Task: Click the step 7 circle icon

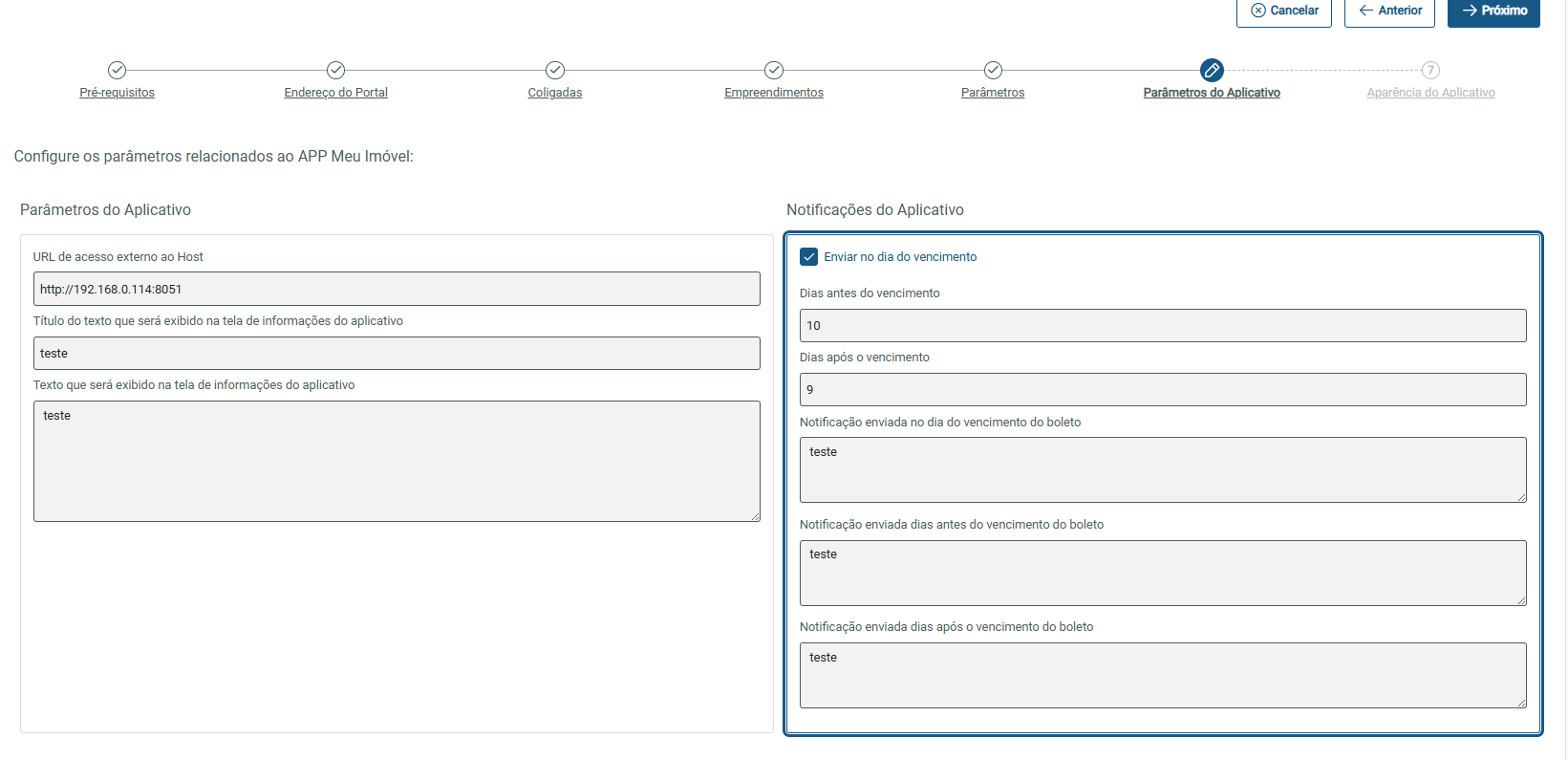Action: (x=1430, y=70)
